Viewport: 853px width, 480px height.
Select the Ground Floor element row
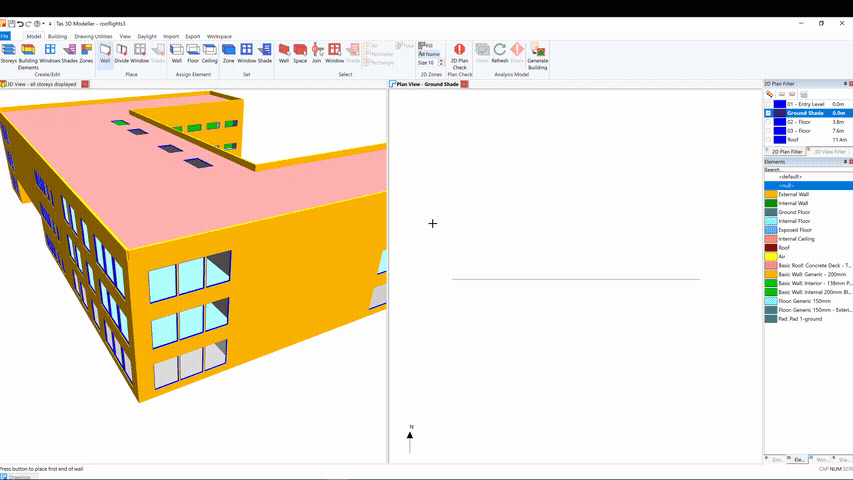tap(808, 212)
